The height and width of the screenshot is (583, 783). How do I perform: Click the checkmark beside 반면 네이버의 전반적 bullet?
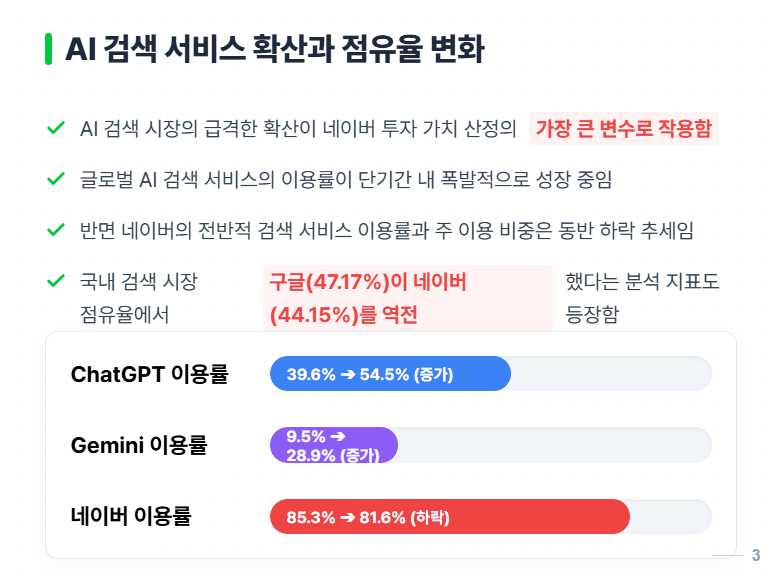pyautogui.click(x=55, y=230)
